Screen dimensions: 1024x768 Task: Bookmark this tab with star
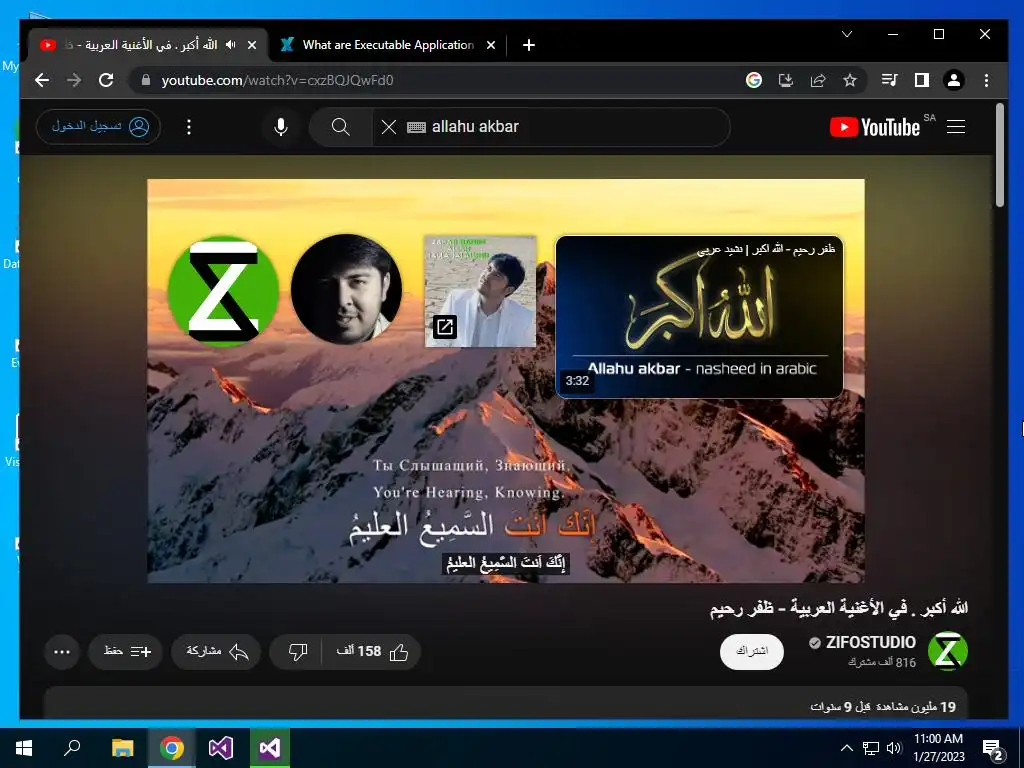[850, 80]
